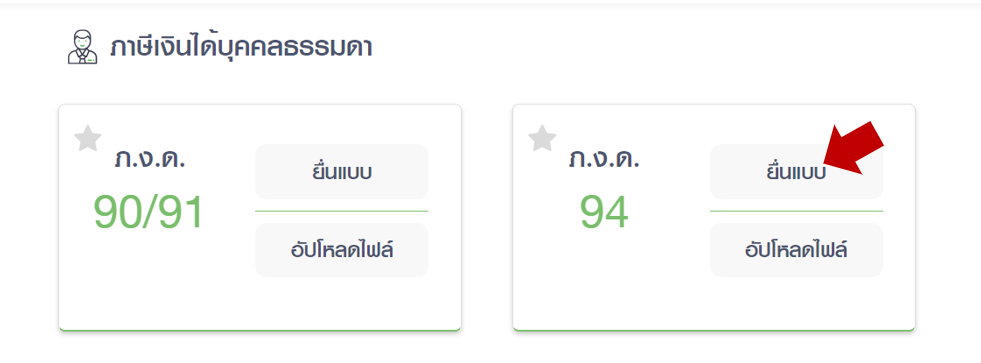Click the green divider in the 90/91 card
This screenshot has width=981, height=363.
pyautogui.click(x=342, y=212)
